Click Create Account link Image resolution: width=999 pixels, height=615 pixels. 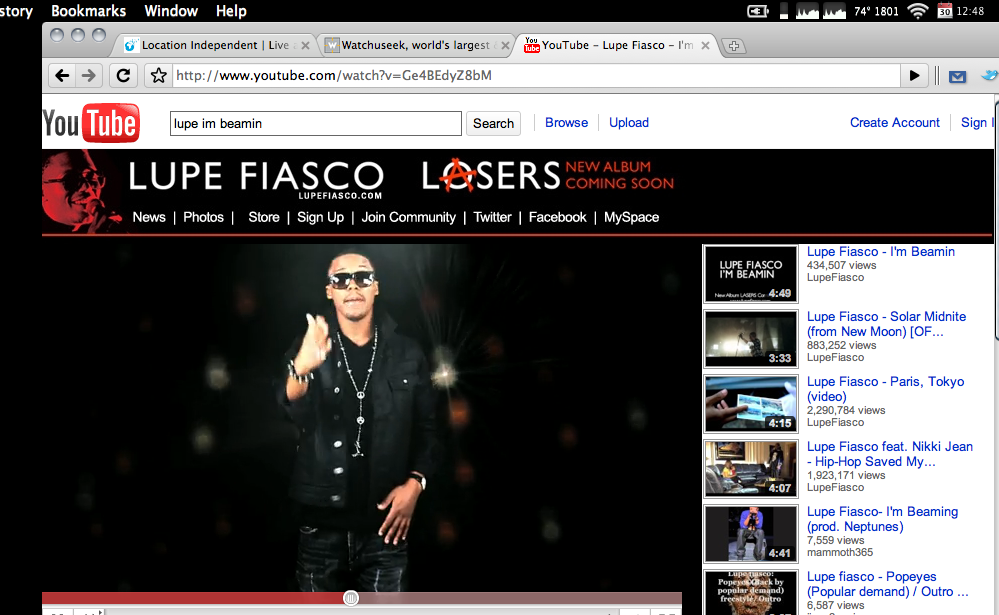(x=895, y=122)
